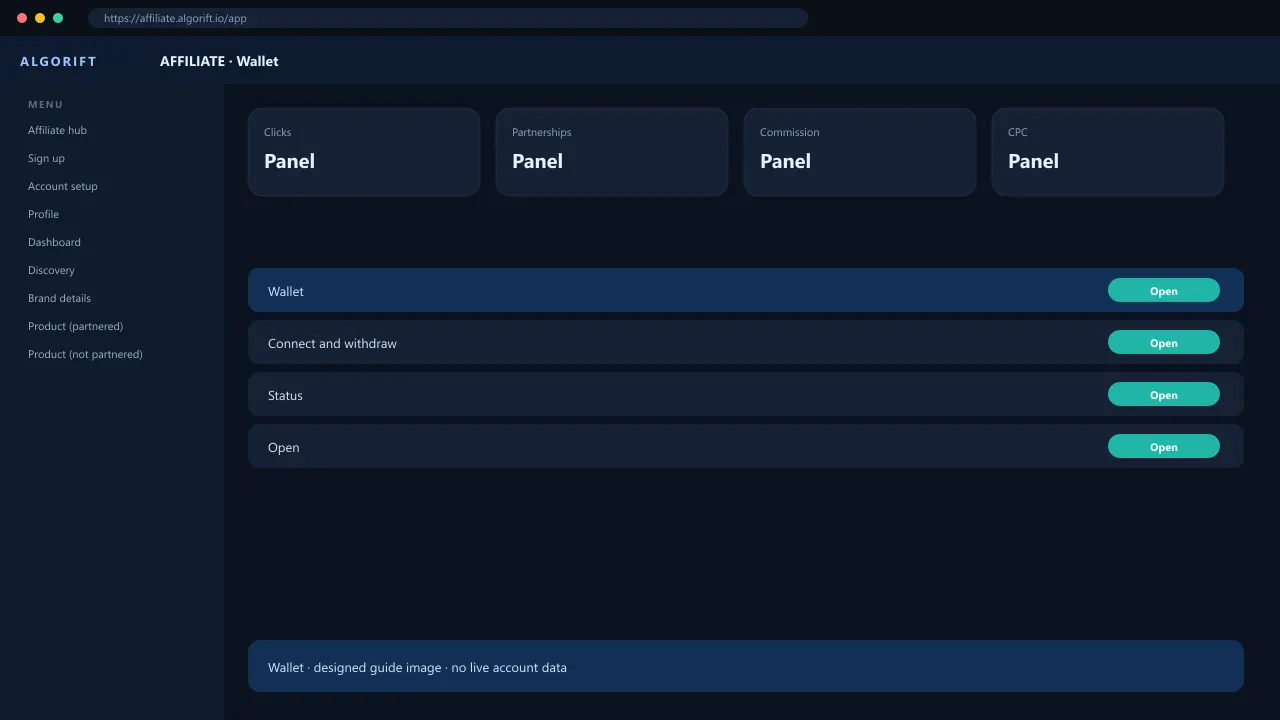Navigate to Dashboard in sidebar
This screenshot has height=720, width=1280.
[x=54, y=242]
